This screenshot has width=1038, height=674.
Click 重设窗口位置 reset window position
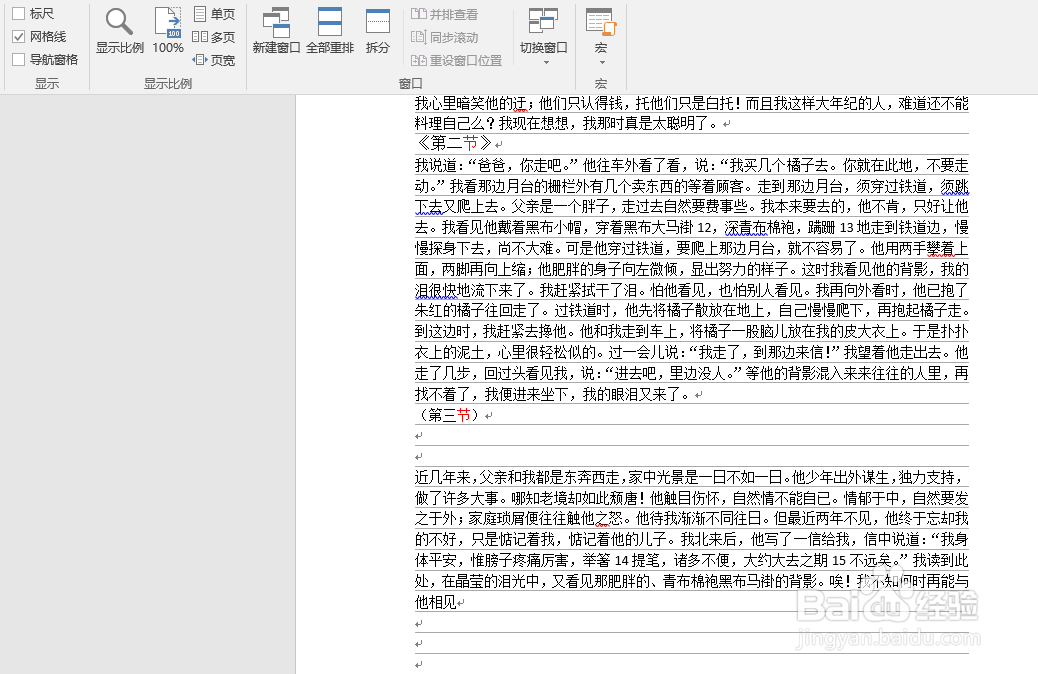pyautogui.click(x=456, y=60)
